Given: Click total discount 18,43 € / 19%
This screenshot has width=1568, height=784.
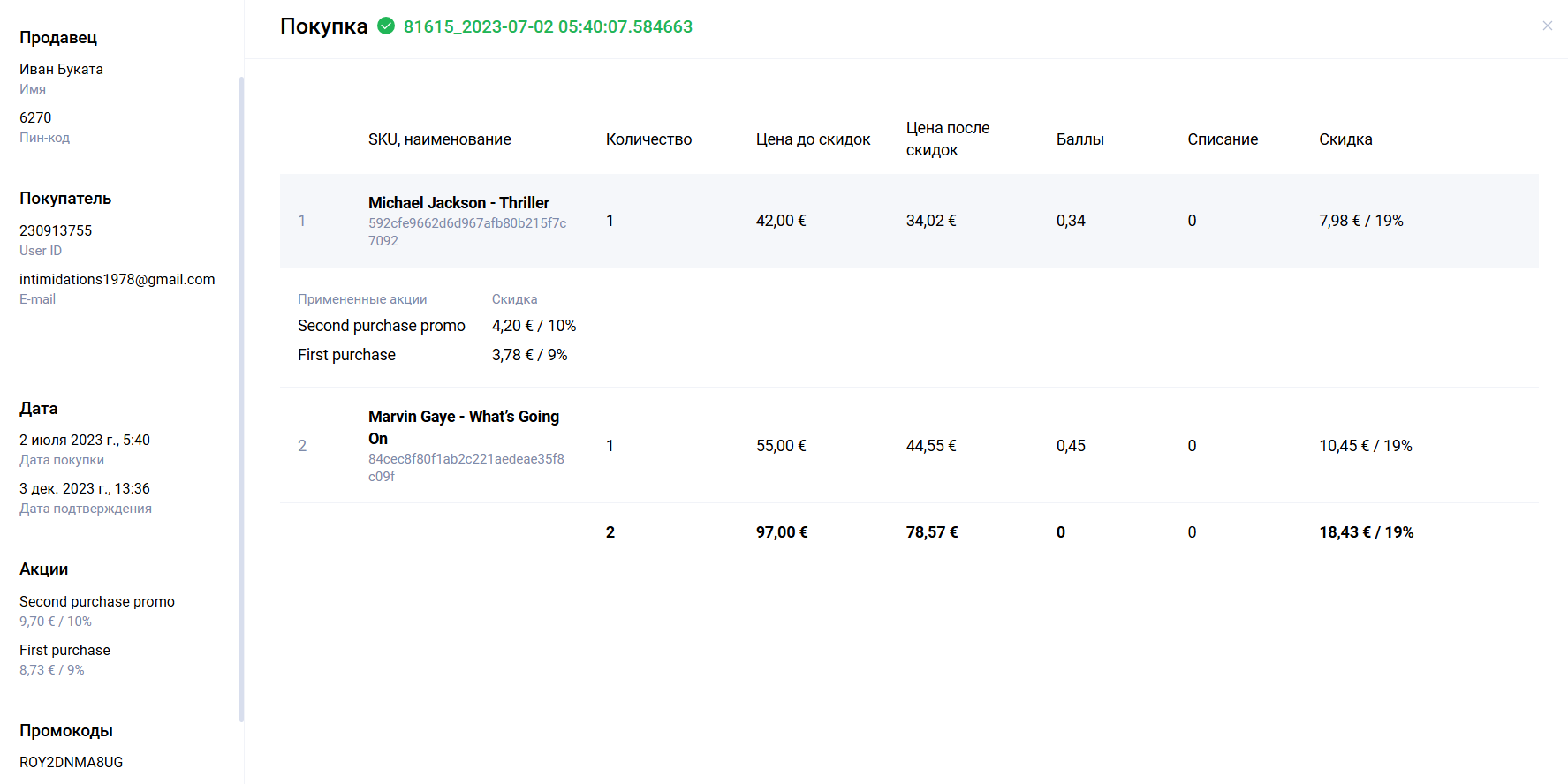Looking at the screenshot, I should coord(1366,532).
